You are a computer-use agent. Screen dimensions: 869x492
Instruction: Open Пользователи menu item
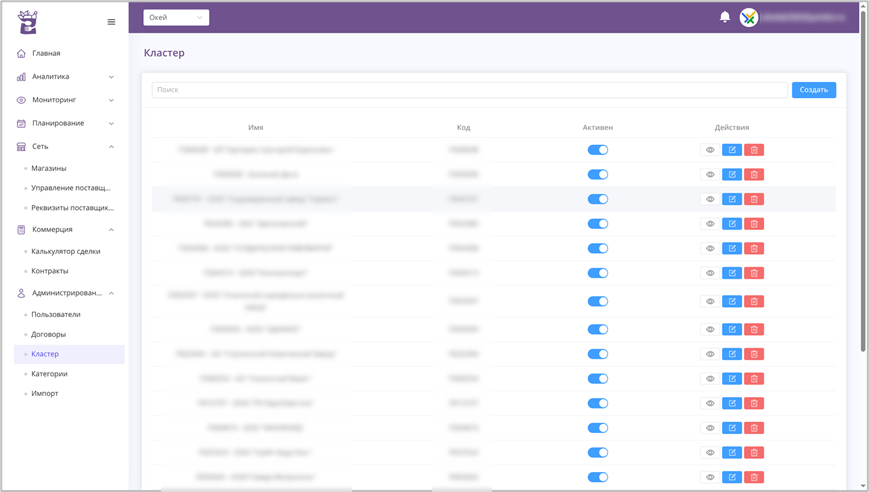click(x=56, y=315)
